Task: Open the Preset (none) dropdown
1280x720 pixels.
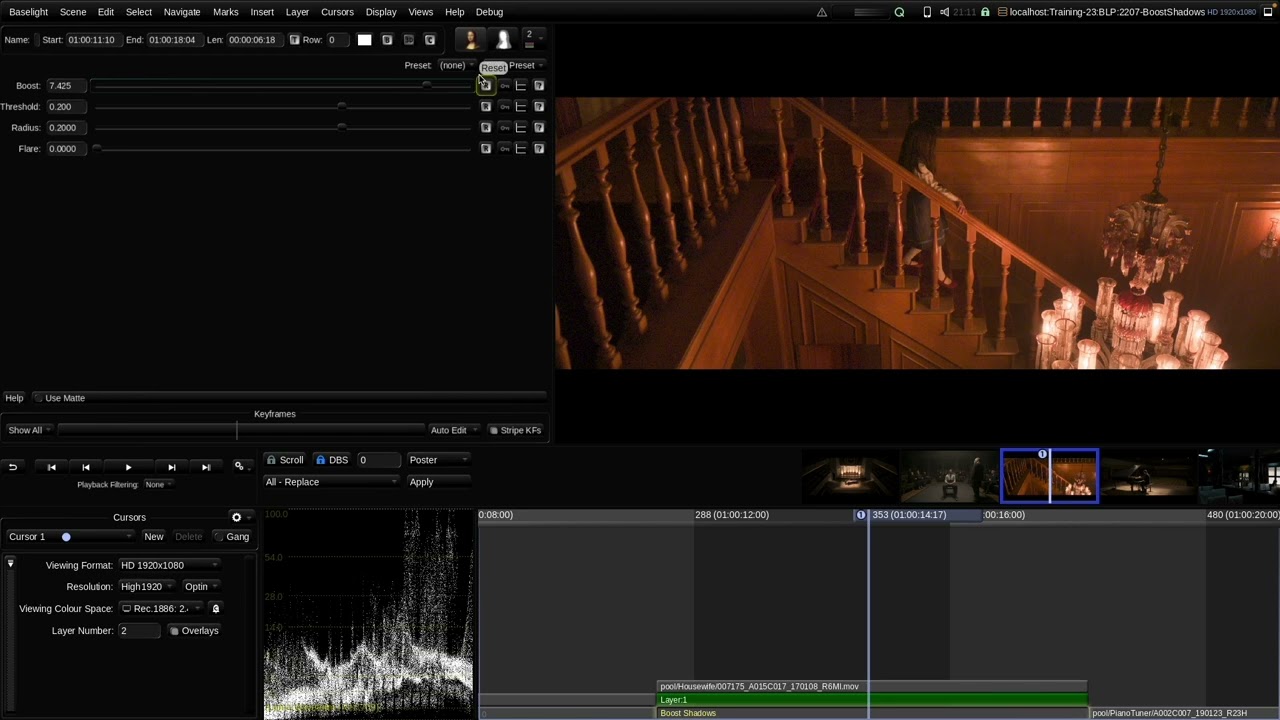Action: pyautogui.click(x=456, y=66)
